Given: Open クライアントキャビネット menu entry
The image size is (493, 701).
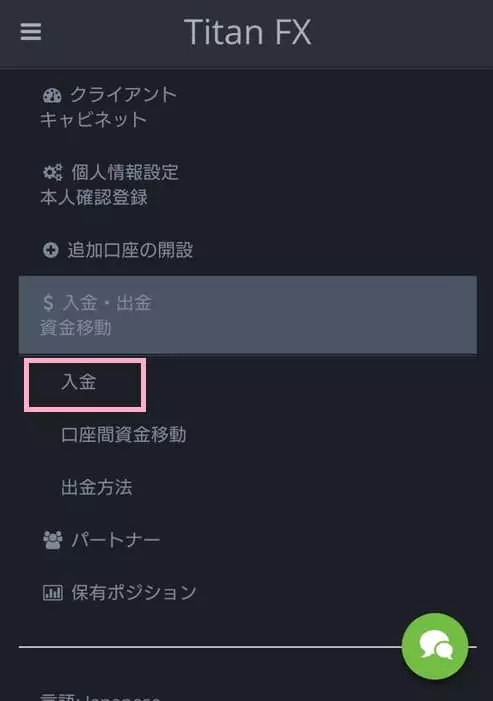Looking at the screenshot, I should click(x=109, y=107).
